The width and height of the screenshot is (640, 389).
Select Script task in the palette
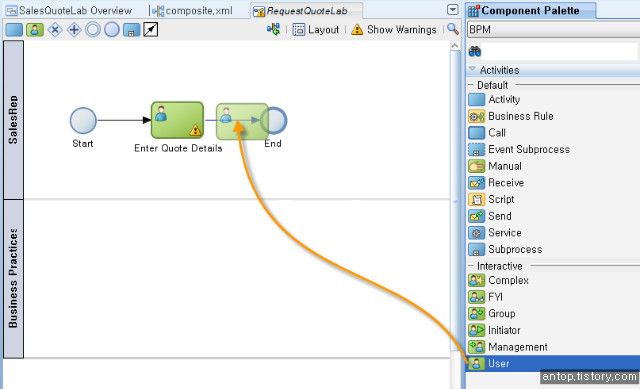(491, 199)
